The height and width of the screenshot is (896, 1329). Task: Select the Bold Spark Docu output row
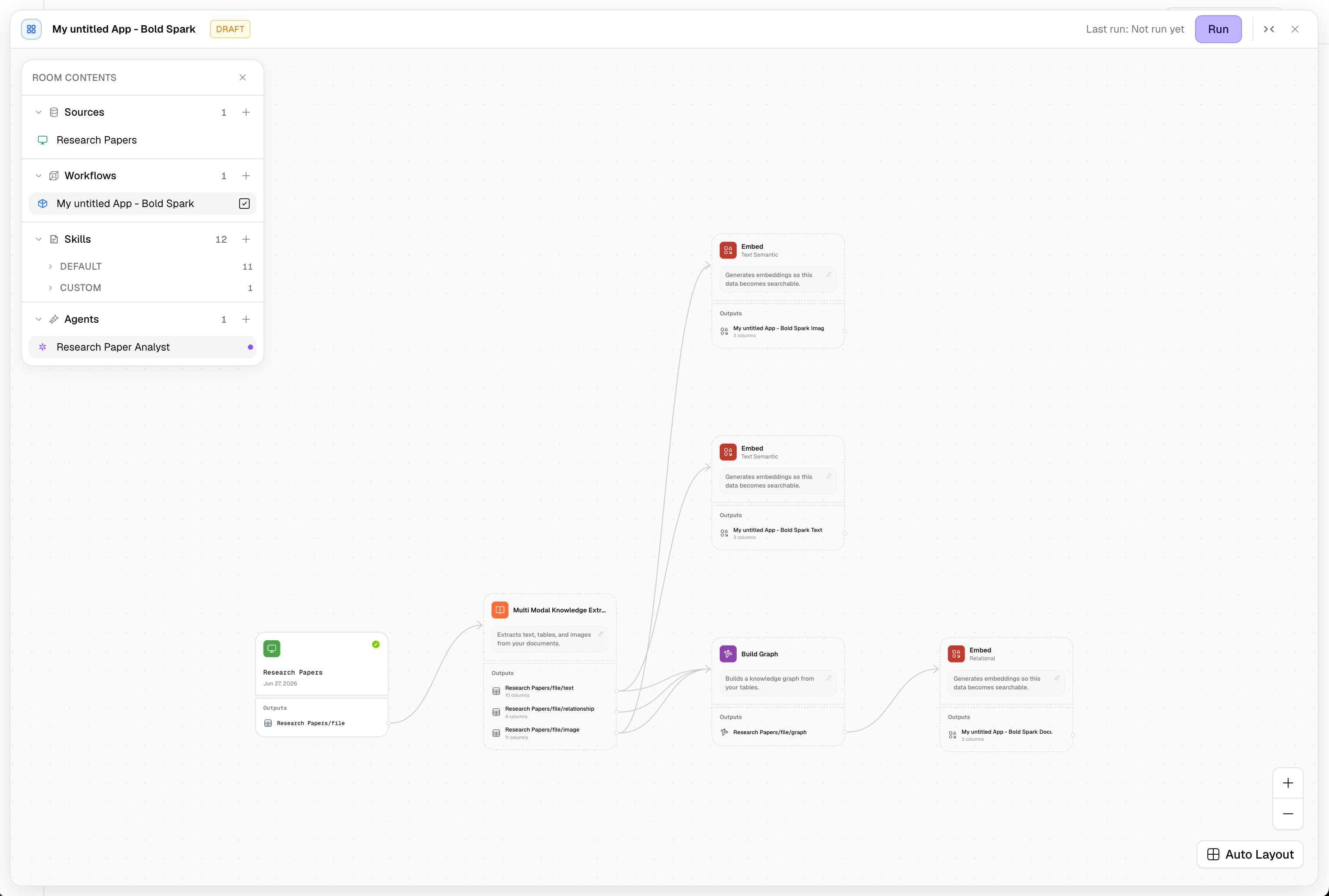(x=1006, y=736)
